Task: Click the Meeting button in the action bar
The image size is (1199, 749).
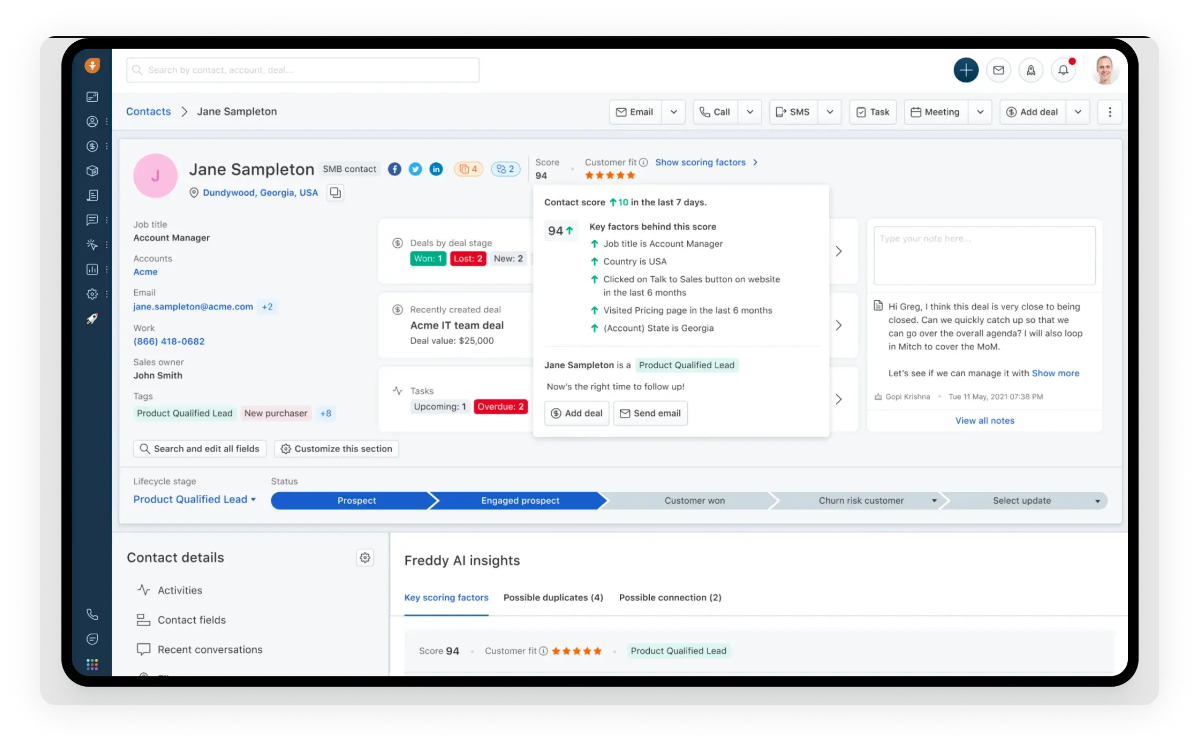Action: [x=937, y=112]
